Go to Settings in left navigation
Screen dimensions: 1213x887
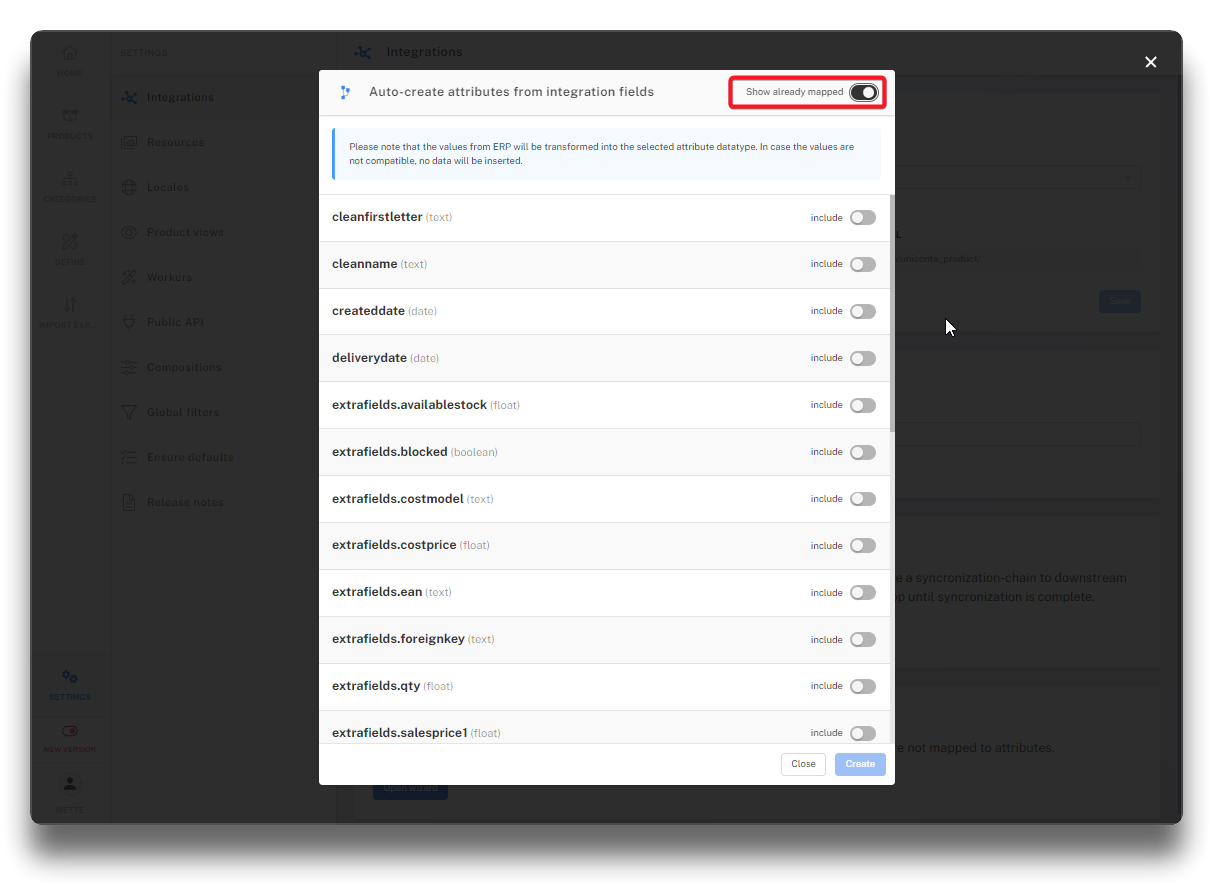pos(70,683)
